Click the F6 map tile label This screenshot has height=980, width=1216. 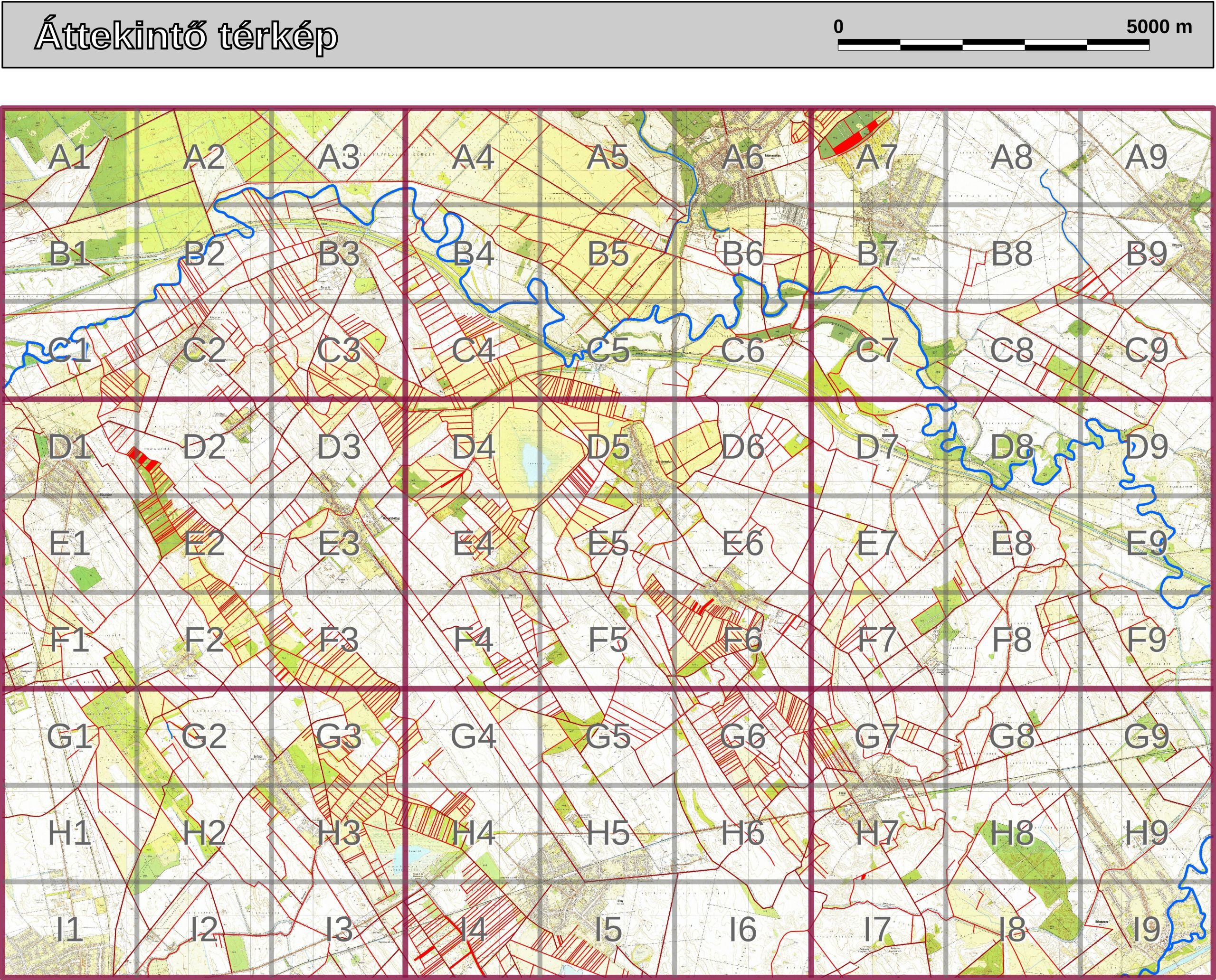(x=743, y=640)
